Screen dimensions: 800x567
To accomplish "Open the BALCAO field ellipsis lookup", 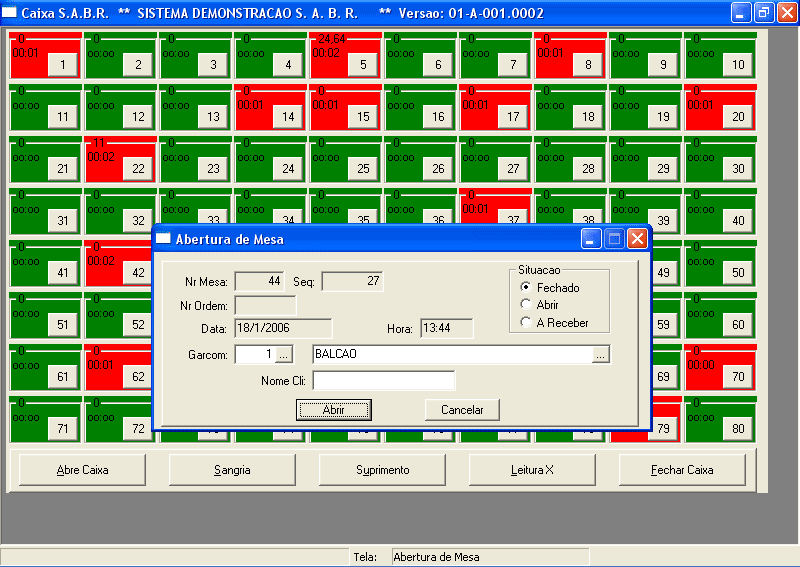I will coord(601,354).
